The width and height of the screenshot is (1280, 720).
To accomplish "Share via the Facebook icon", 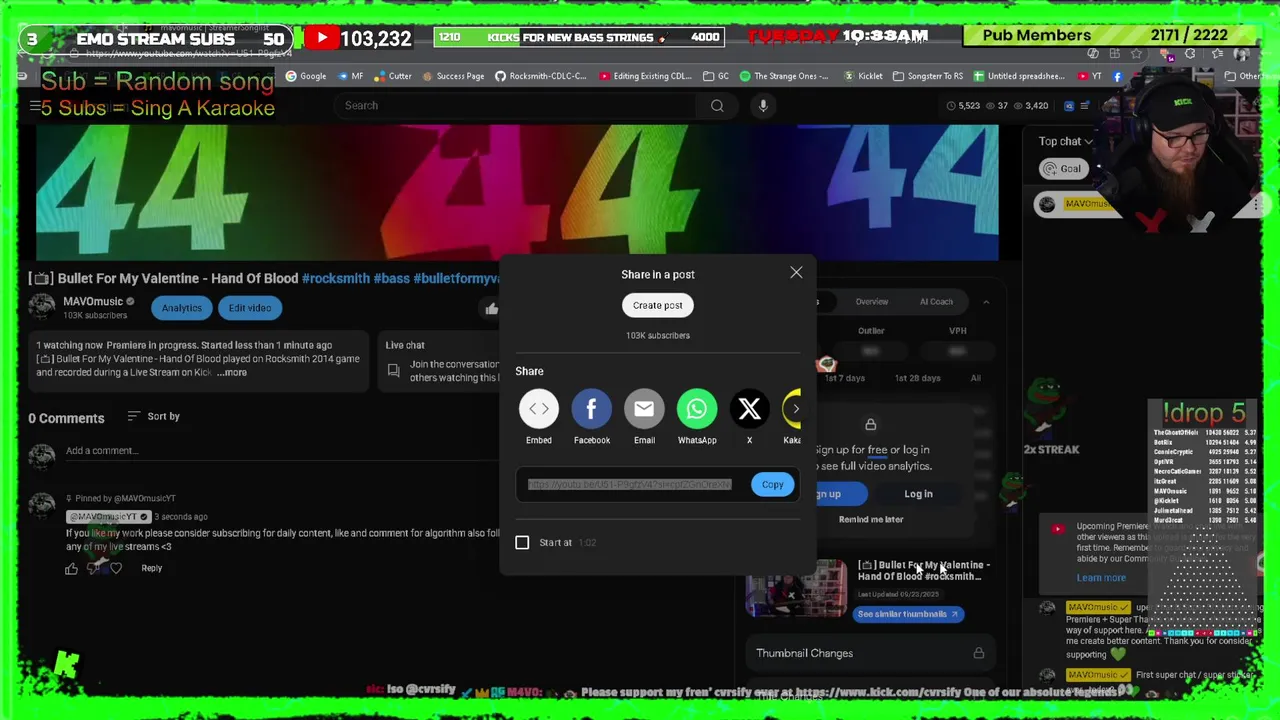I will point(591,409).
